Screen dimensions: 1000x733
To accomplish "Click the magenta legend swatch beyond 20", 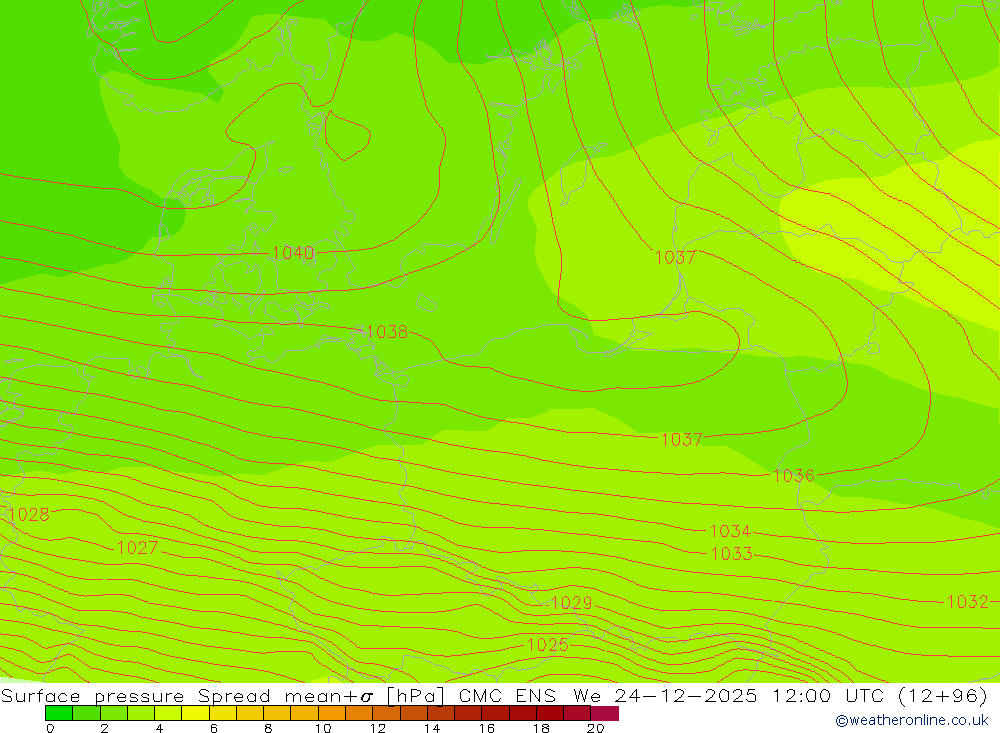I will [605, 713].
